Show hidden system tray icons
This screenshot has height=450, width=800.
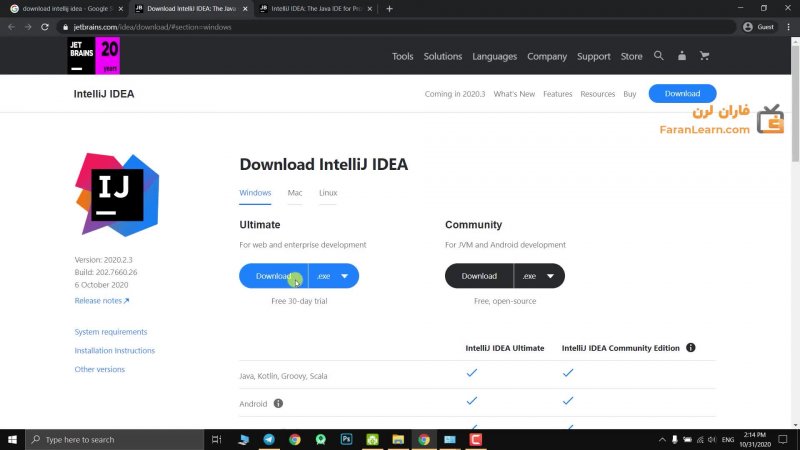tap(662, 439)
